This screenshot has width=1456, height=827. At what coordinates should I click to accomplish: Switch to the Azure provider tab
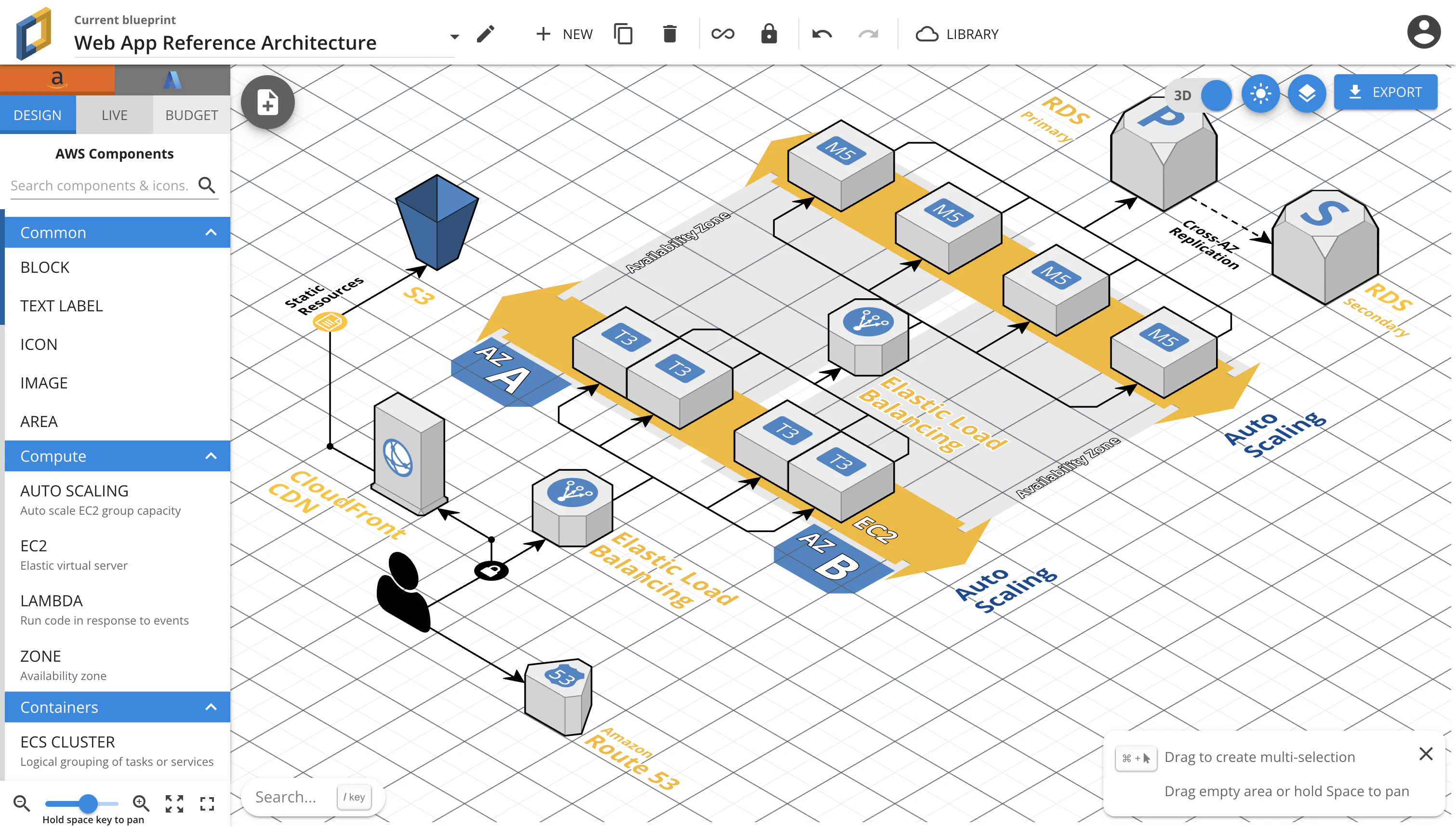pos(172,80)
